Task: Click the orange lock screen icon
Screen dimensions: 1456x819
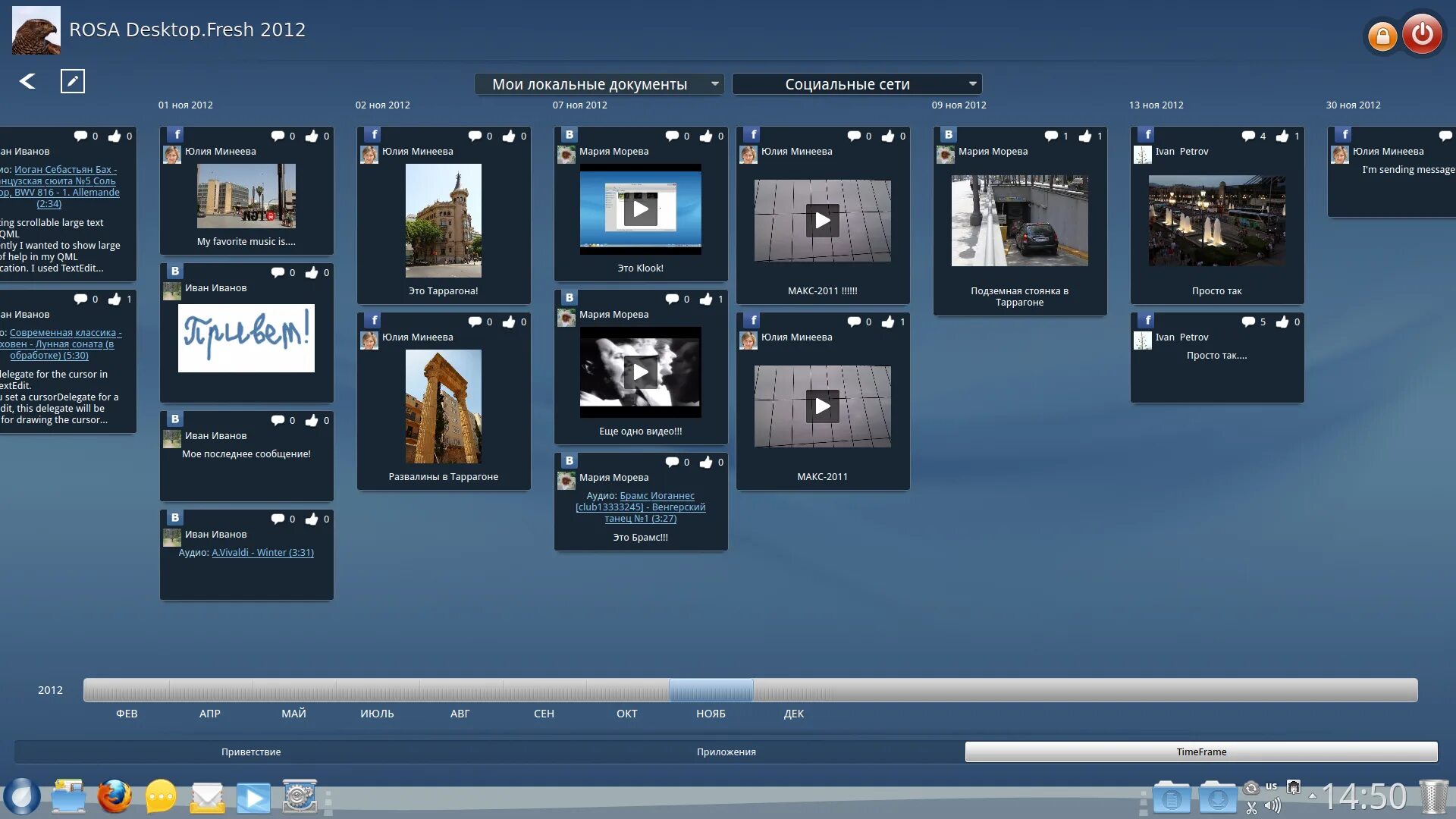Action: pyautogui.click(x=1382, y=36)
